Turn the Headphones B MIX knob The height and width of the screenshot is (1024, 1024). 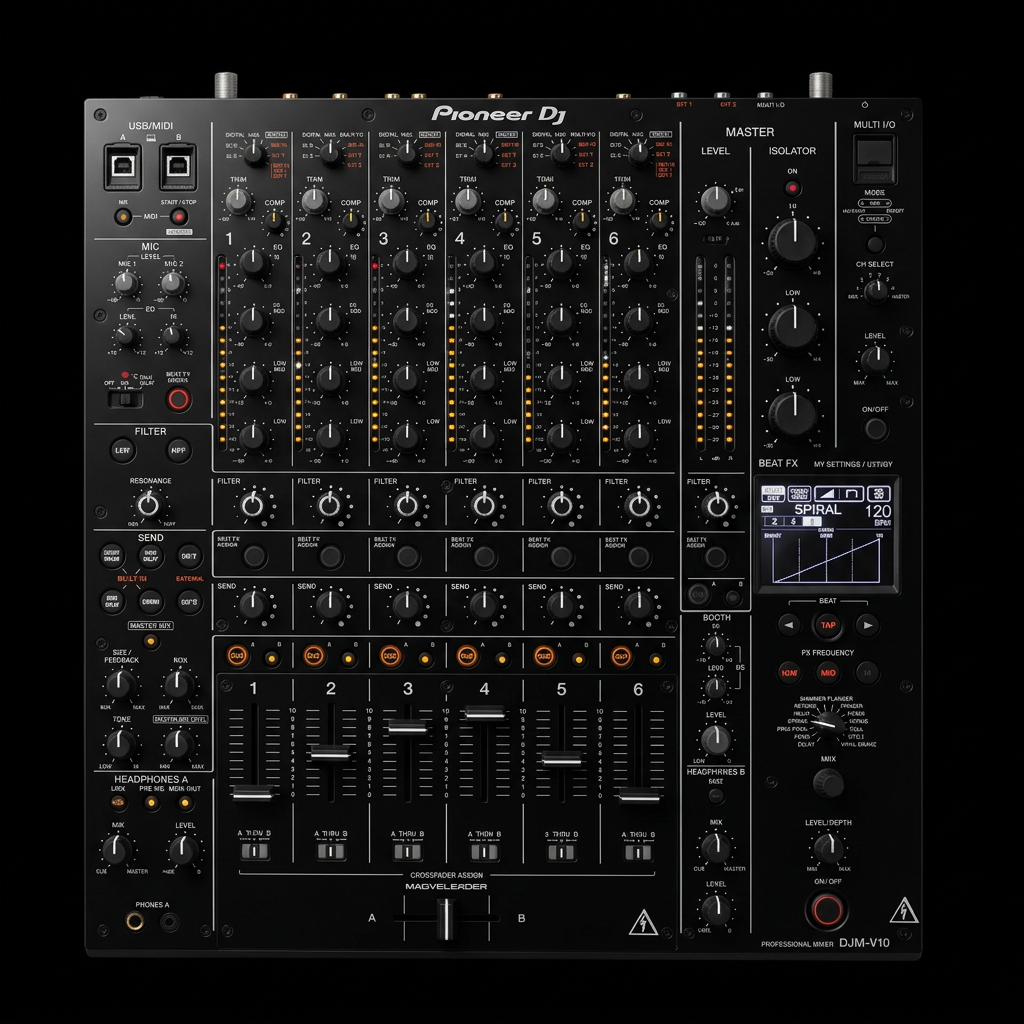point(716,848)
